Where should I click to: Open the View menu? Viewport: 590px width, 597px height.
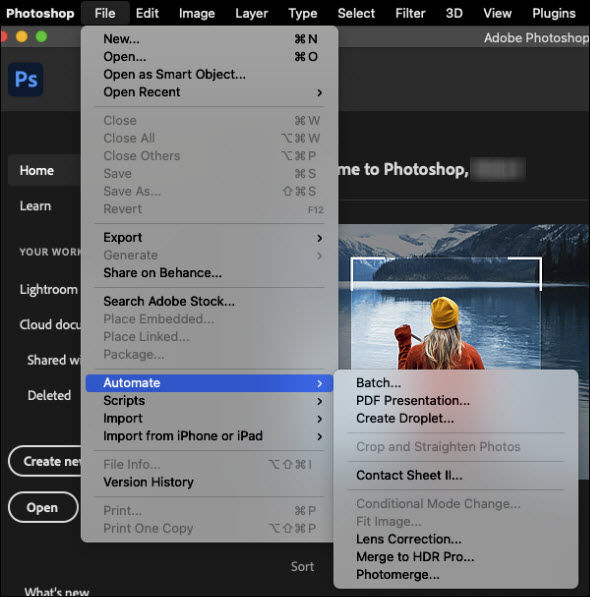coord(497,13)
